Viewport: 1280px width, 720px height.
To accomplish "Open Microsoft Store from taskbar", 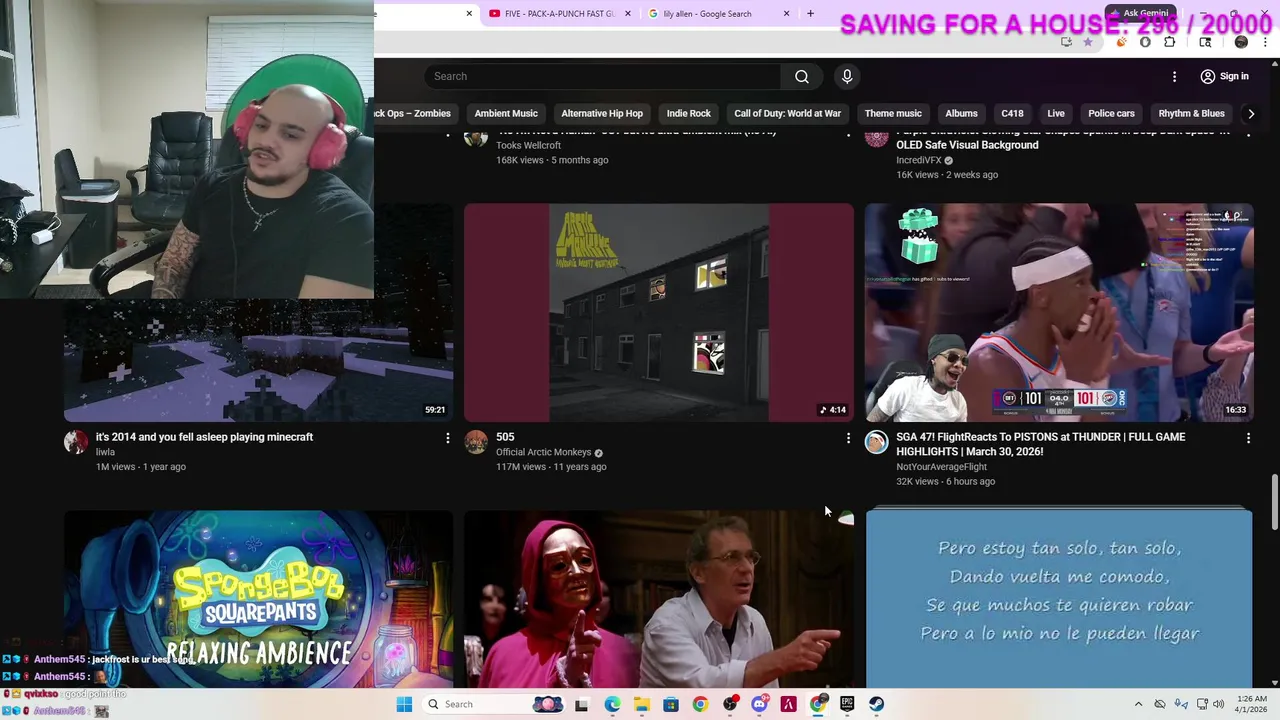I will tap(671, 704).
